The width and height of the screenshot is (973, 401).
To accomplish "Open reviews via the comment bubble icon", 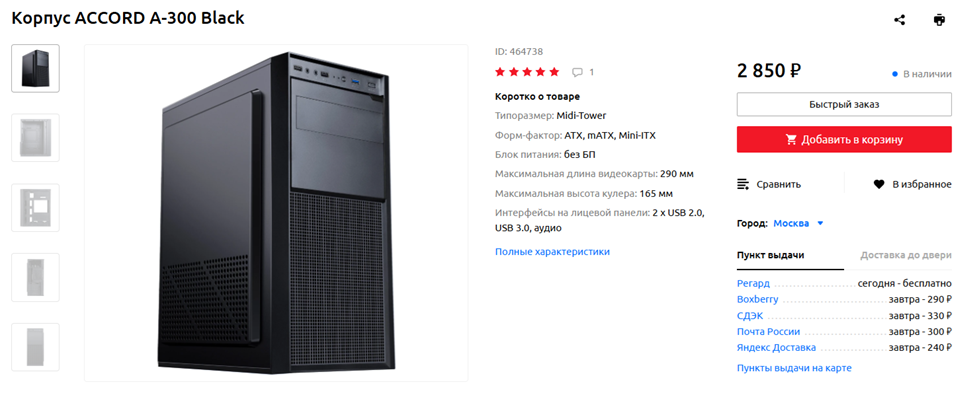I will [577, 72].
